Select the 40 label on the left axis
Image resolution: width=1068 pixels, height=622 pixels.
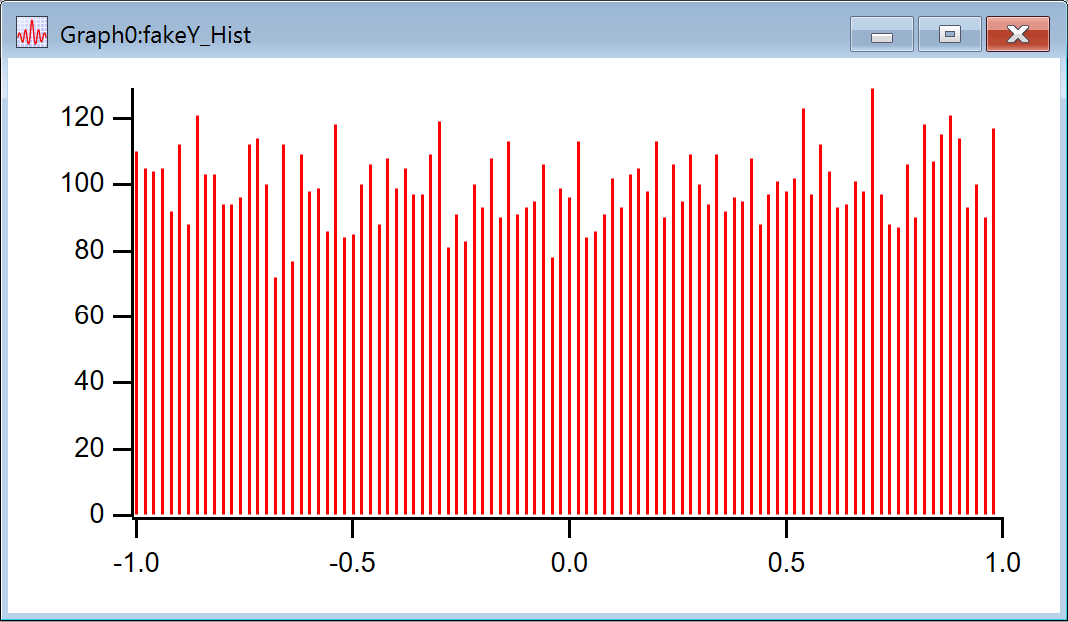pos(90,382)
